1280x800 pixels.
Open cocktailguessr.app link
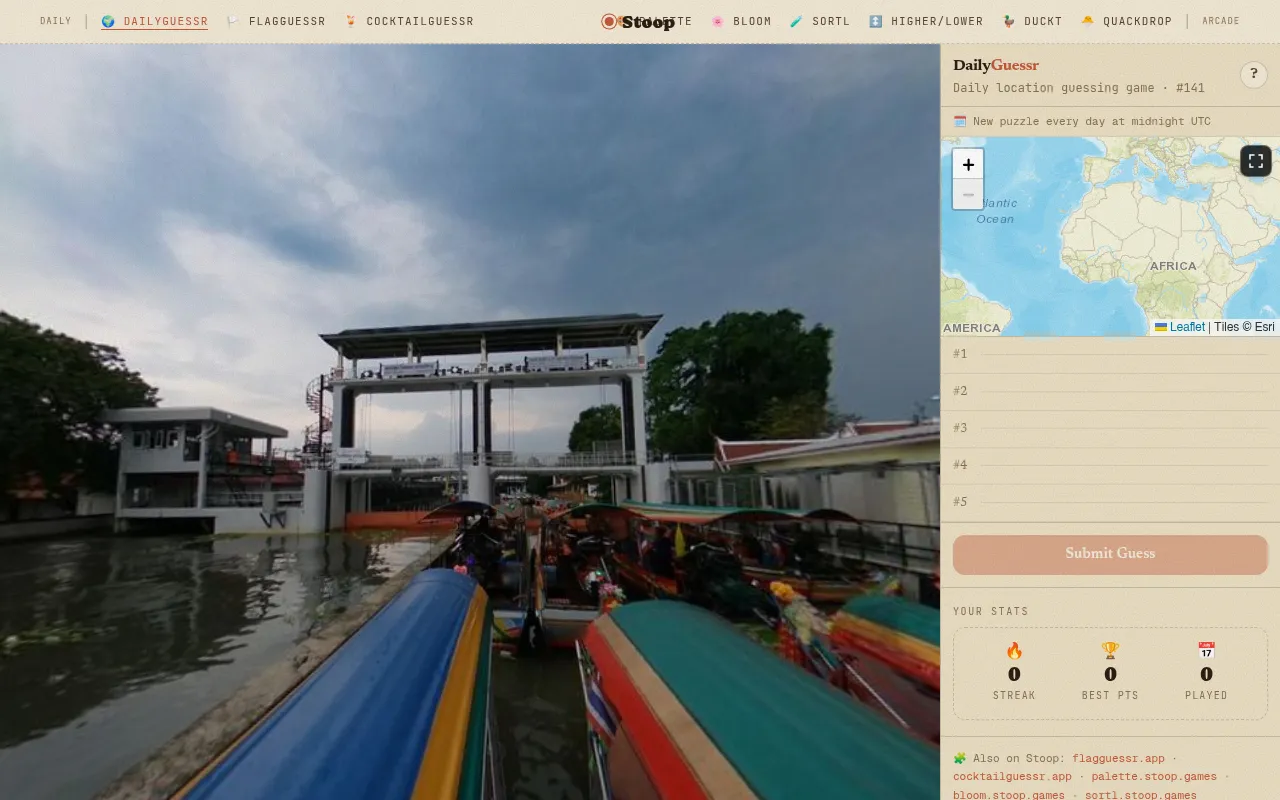tap(1012, 776)
